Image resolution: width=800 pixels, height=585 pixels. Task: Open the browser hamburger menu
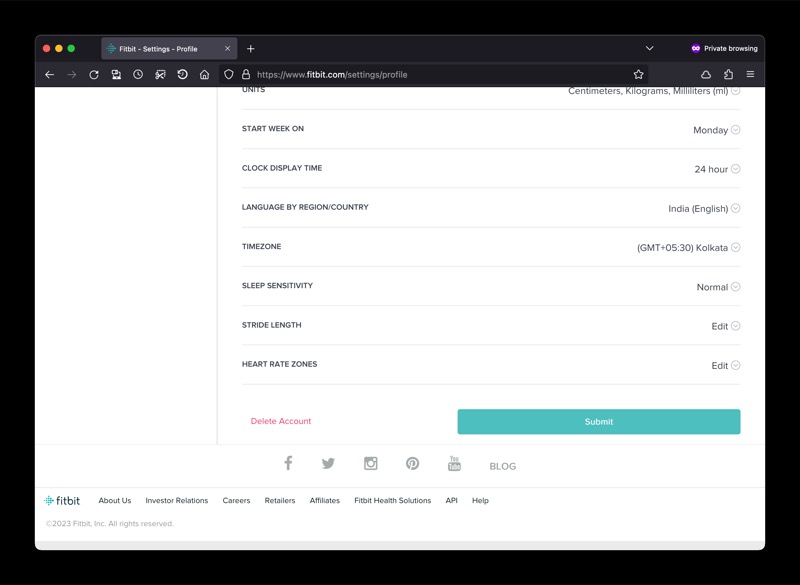(x=750, y=74)
